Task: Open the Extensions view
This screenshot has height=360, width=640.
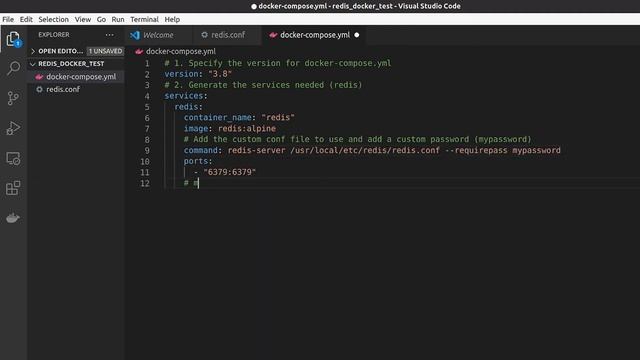Action: [x=13, y=188]
